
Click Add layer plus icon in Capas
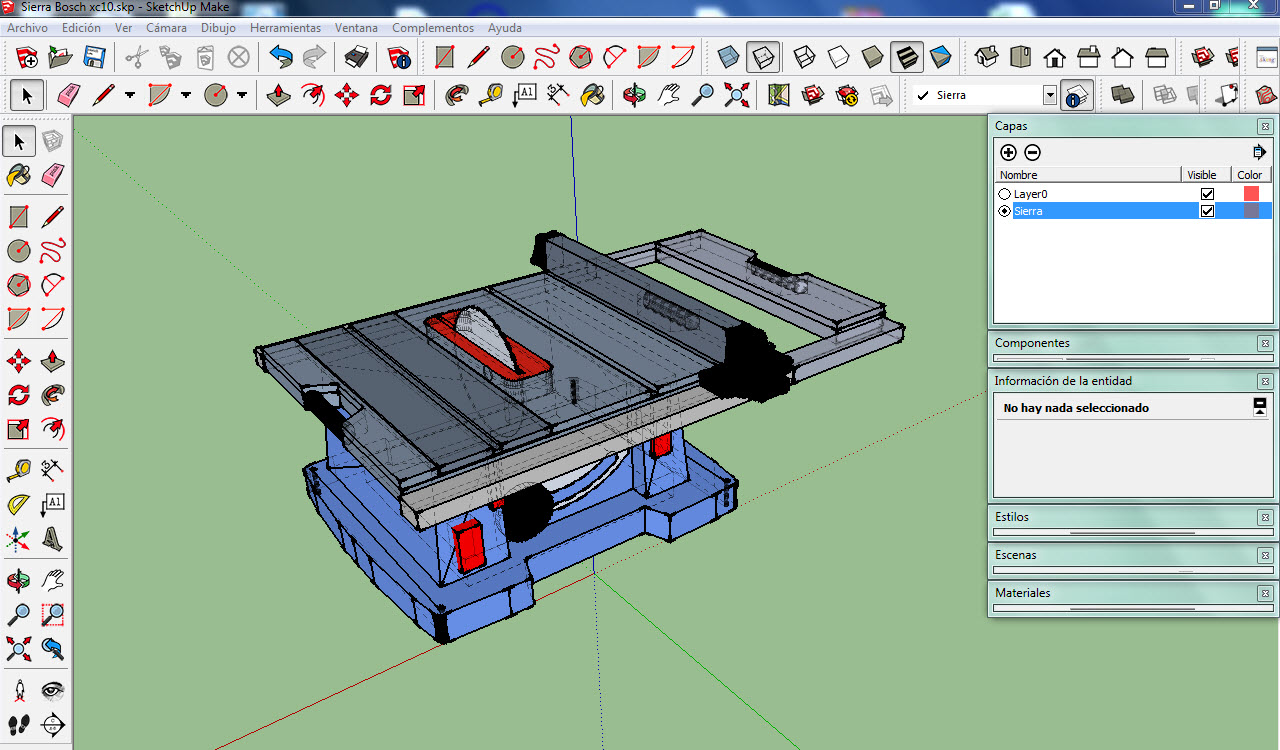click(1008, 153)
